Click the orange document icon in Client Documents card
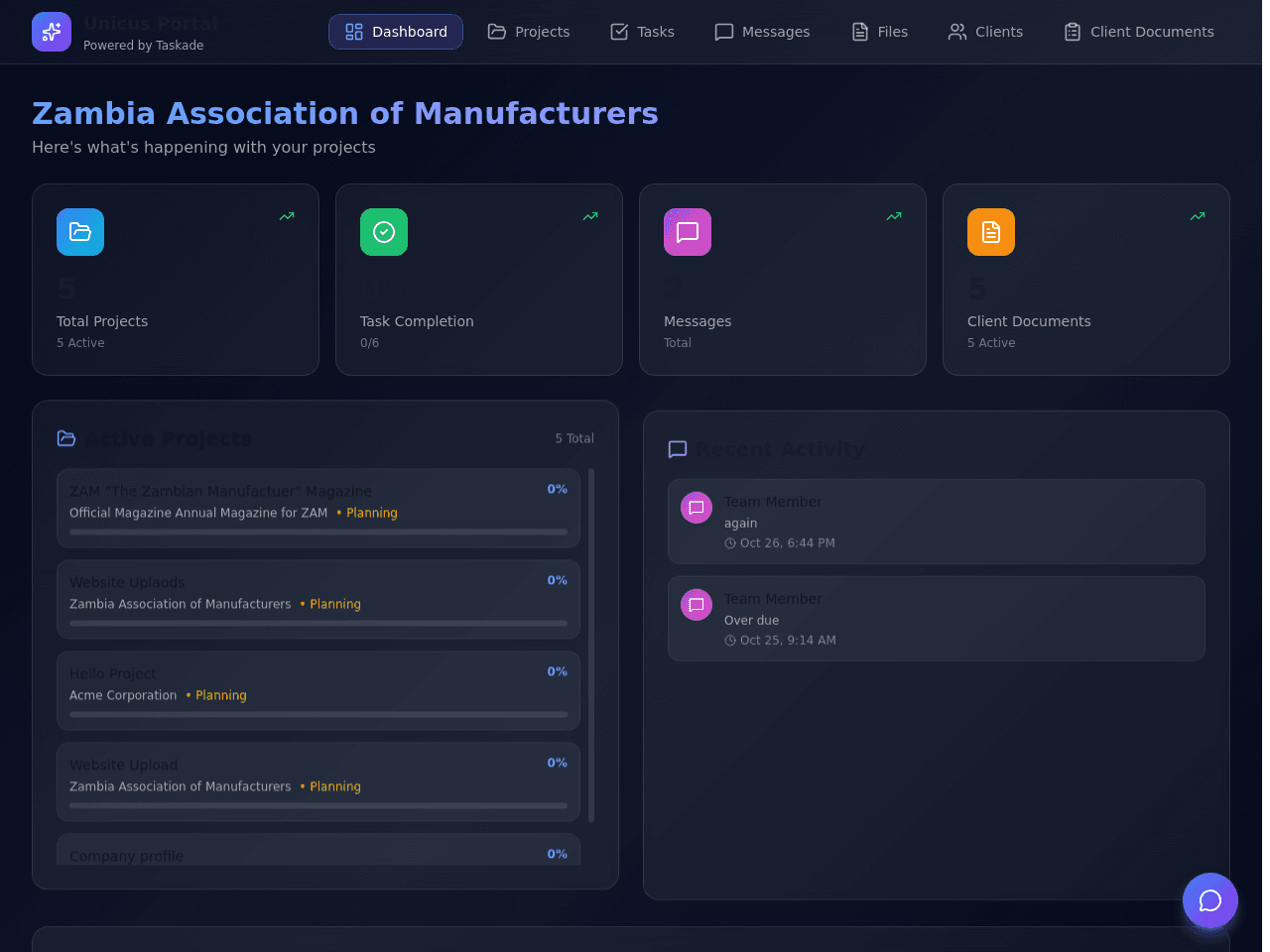1270x952 pixels. (x=991, y=232)
